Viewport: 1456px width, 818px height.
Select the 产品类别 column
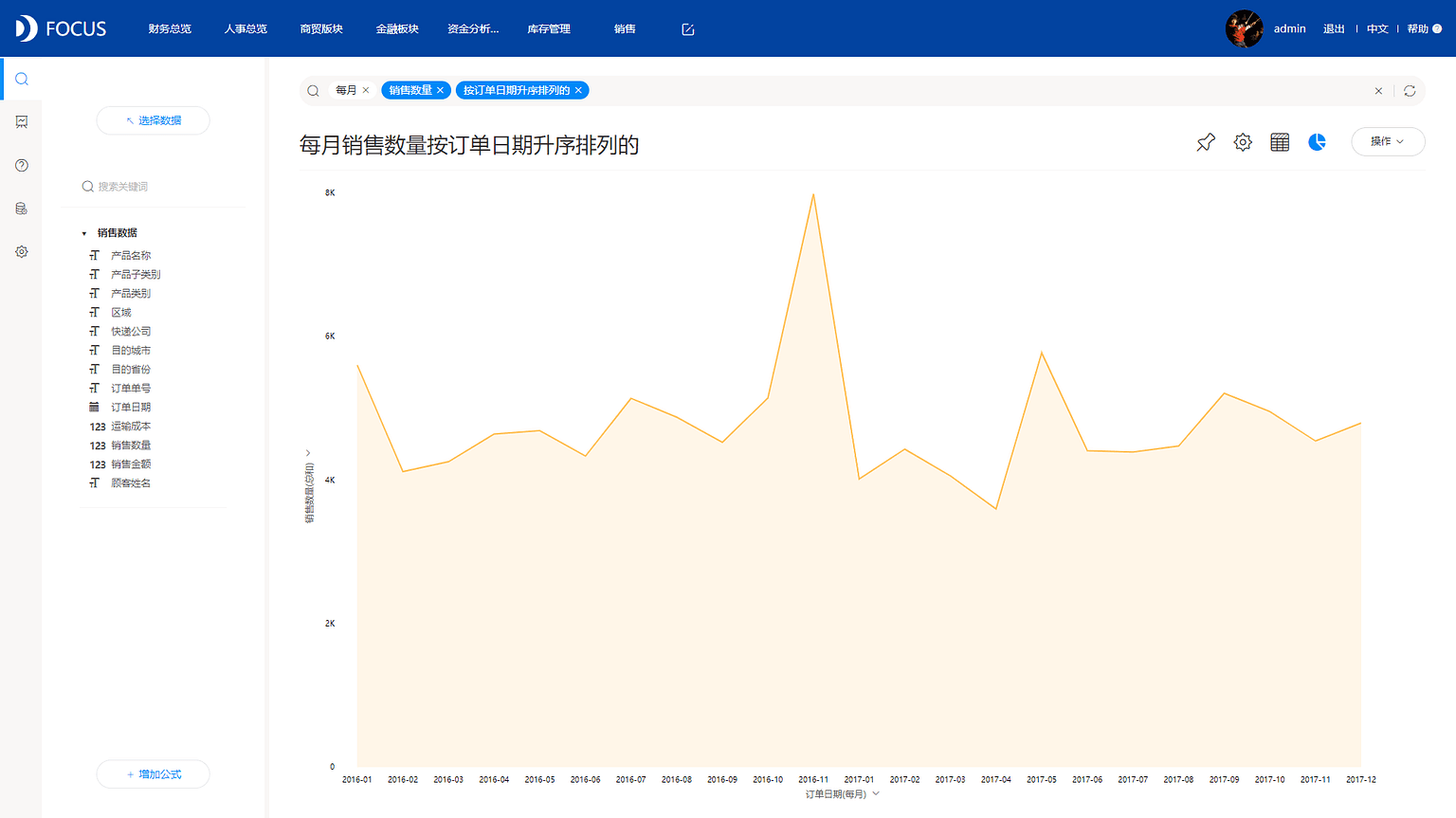coord(131,294)
